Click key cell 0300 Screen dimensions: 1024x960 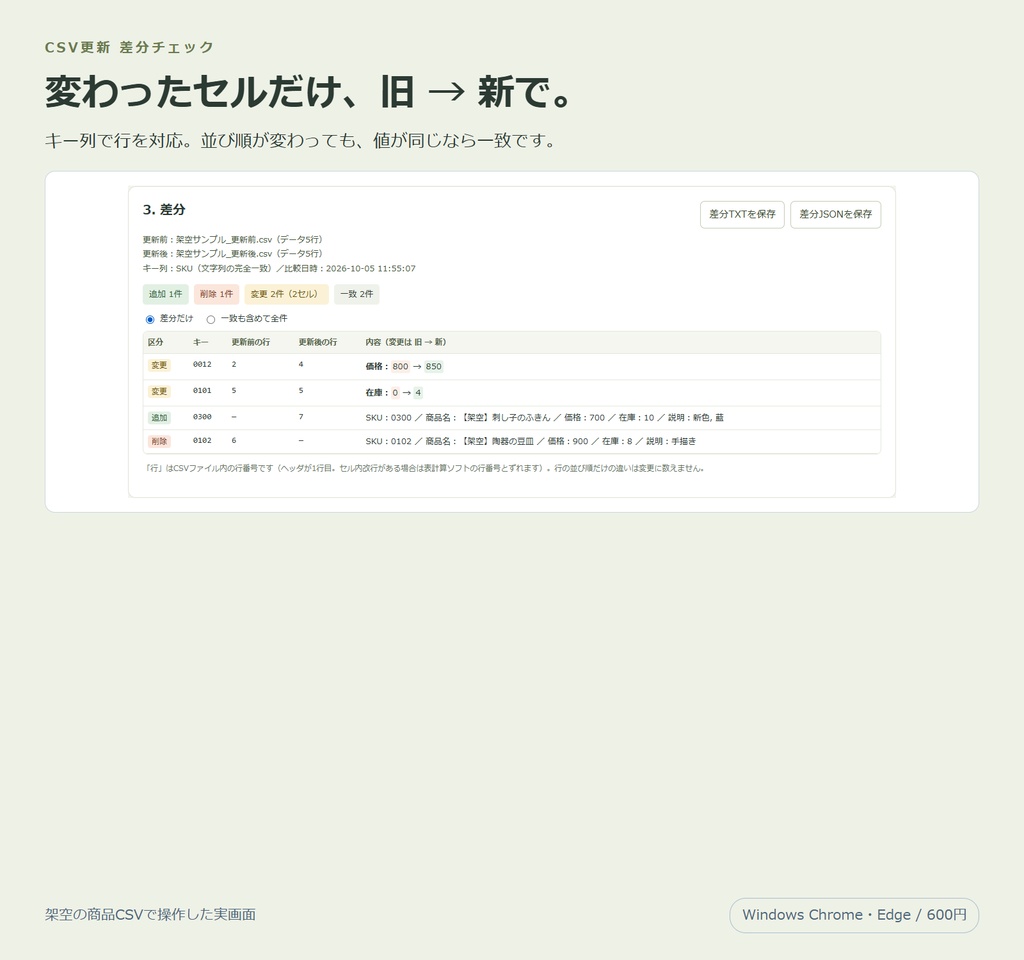(x=202, y=417)
